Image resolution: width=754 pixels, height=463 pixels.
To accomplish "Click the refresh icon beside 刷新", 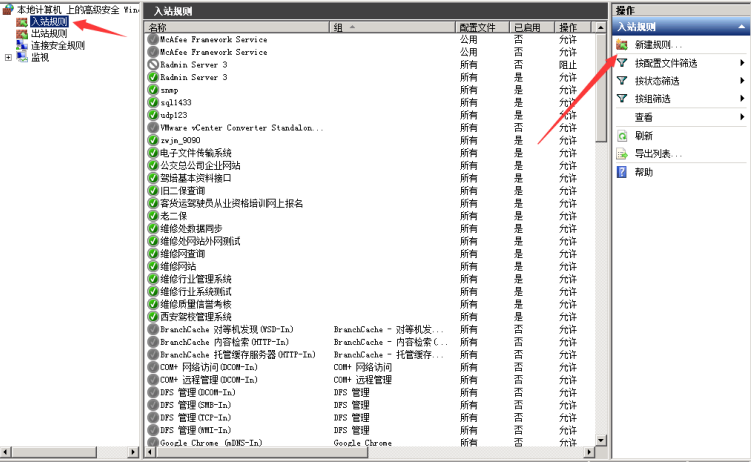I will [x=622, y=136].
